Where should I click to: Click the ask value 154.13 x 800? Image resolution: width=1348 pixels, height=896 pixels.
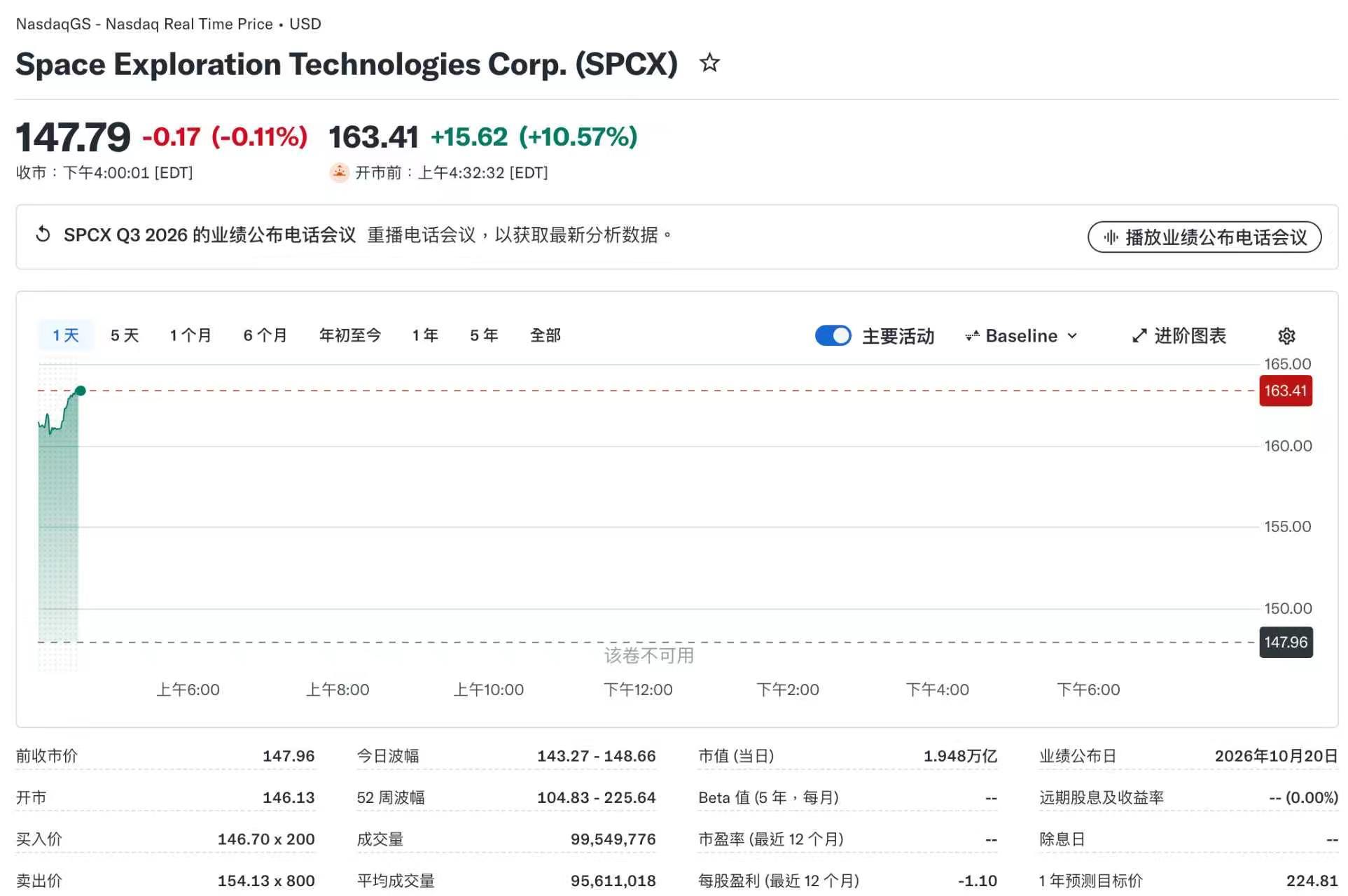(x=266, y=881)
